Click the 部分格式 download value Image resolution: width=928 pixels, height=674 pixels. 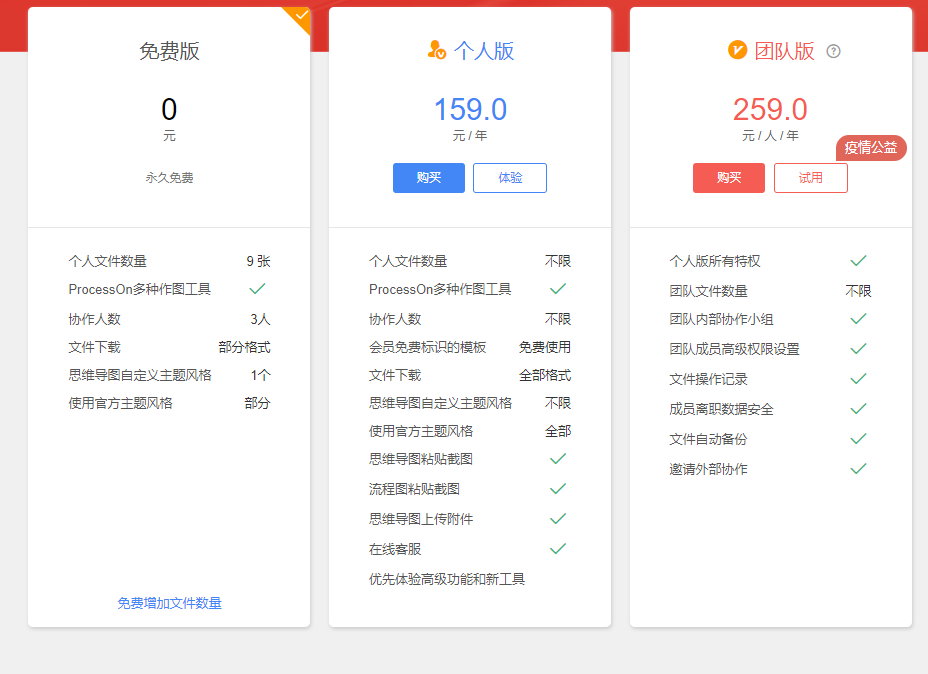point(244,347)
